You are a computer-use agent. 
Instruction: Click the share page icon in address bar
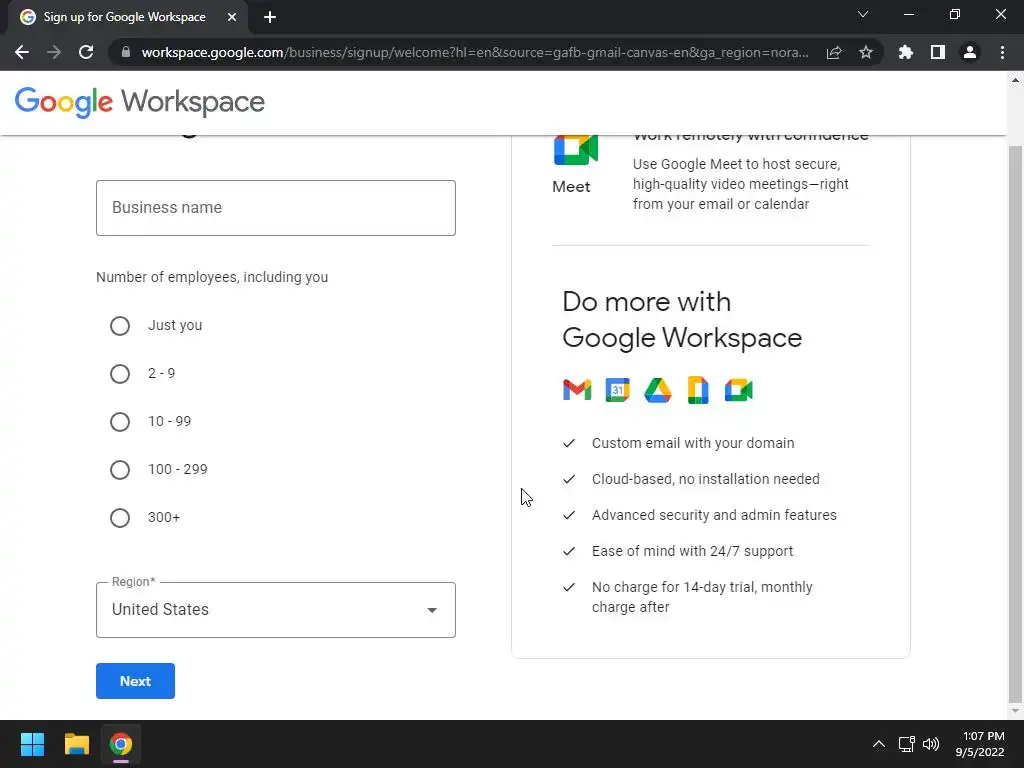pos(834,52)
